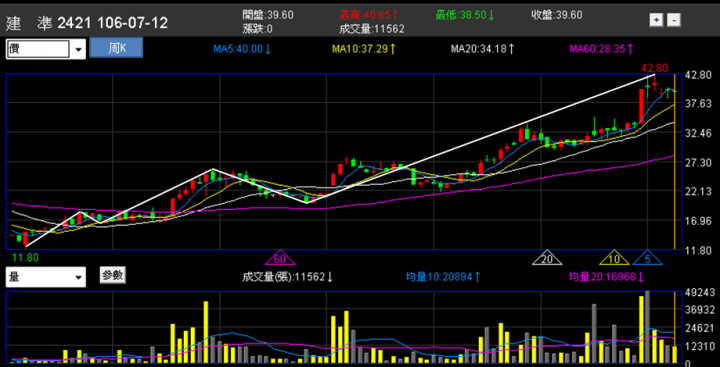The height and width of the screenshot is (367, 720).
Task: Click the 周K weekly chart button
Action: pos(116,48)
